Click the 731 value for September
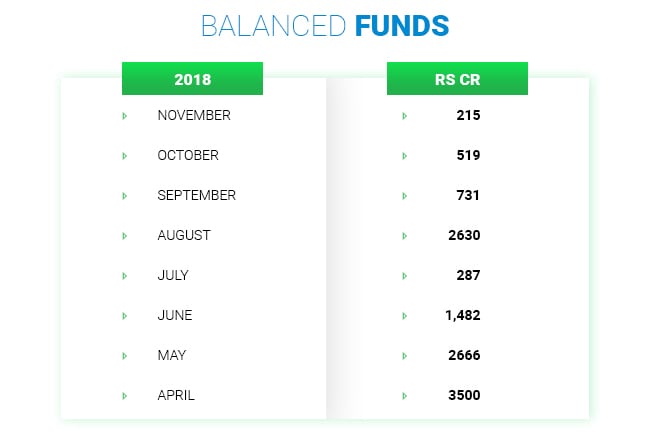 point(468,195)
